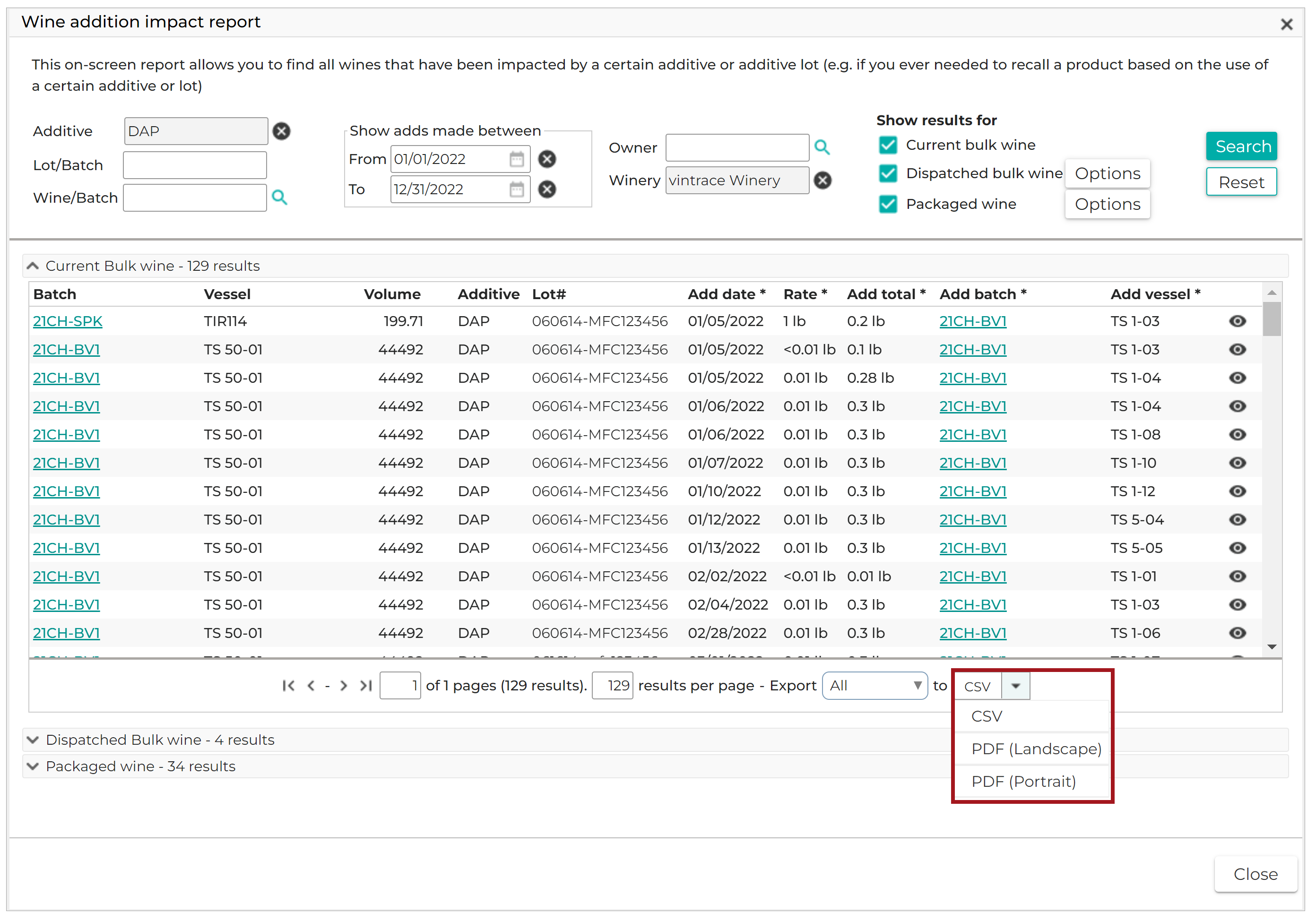The height and width of the screenshot is (921, 1316).
Task: Click the Search button
Action: click(x=1241, y=146)
